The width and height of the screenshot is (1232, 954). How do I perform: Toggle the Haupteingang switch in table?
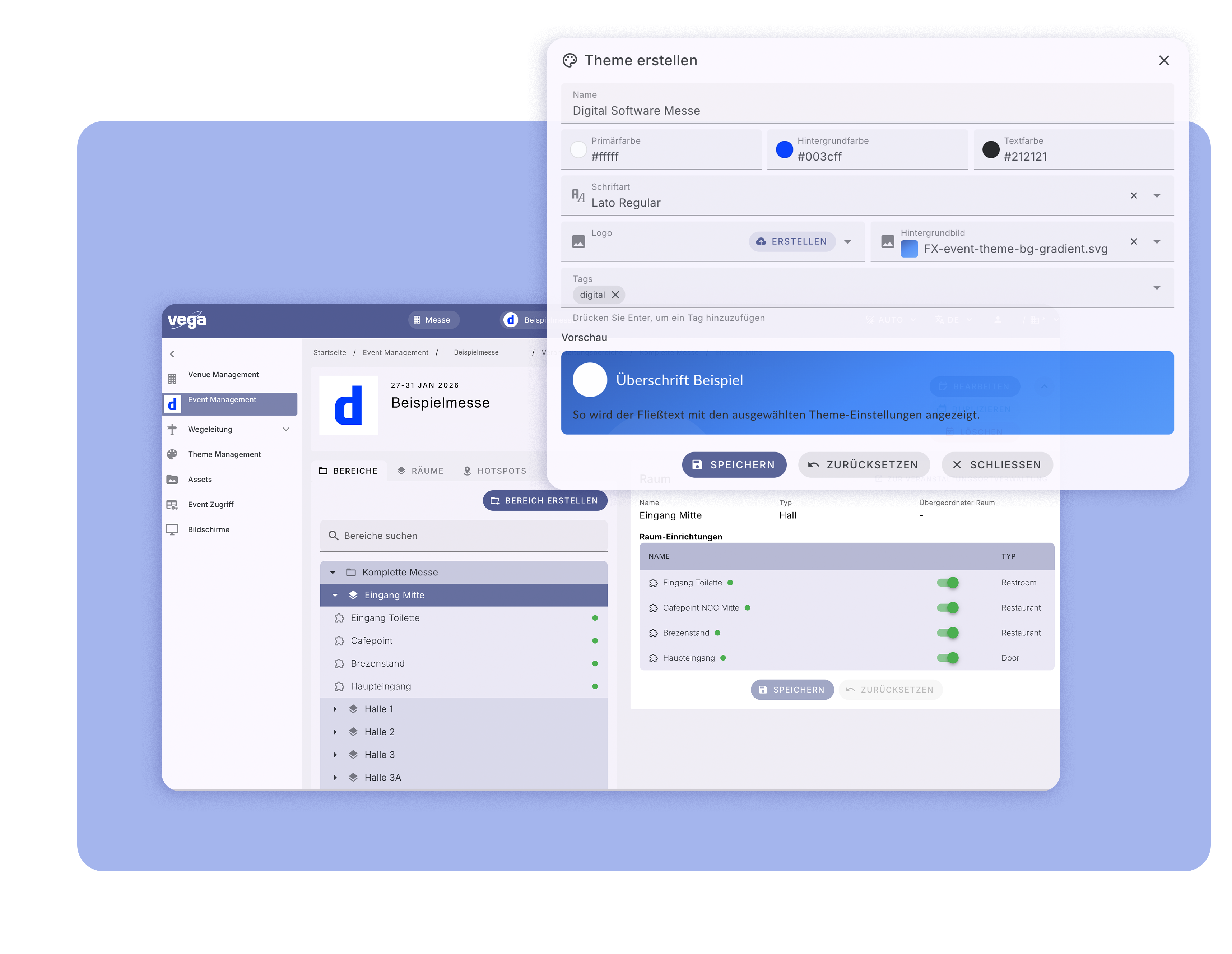[x=947, y=658]
